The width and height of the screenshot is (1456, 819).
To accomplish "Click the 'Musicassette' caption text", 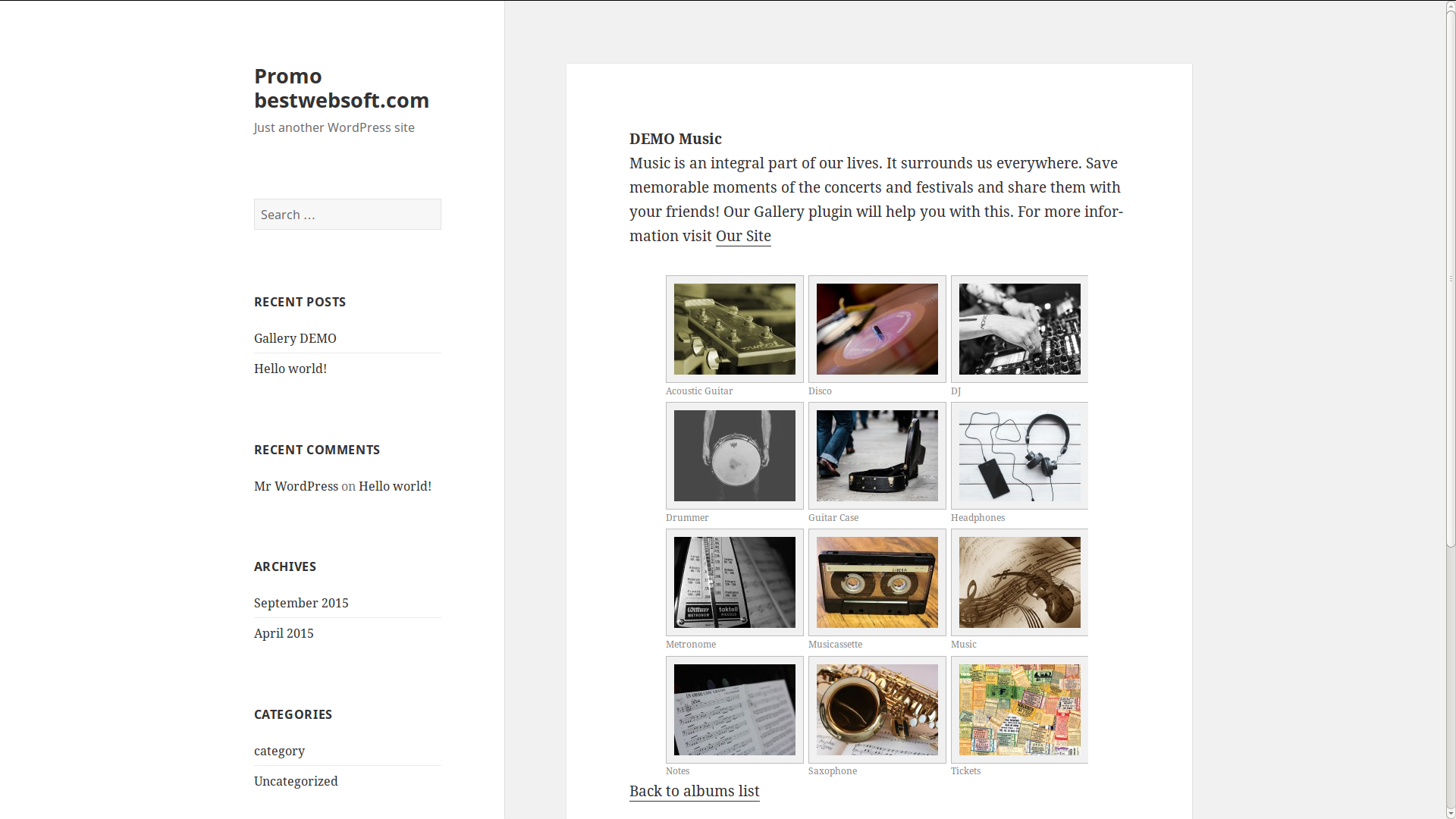I will tap(835, 645).
